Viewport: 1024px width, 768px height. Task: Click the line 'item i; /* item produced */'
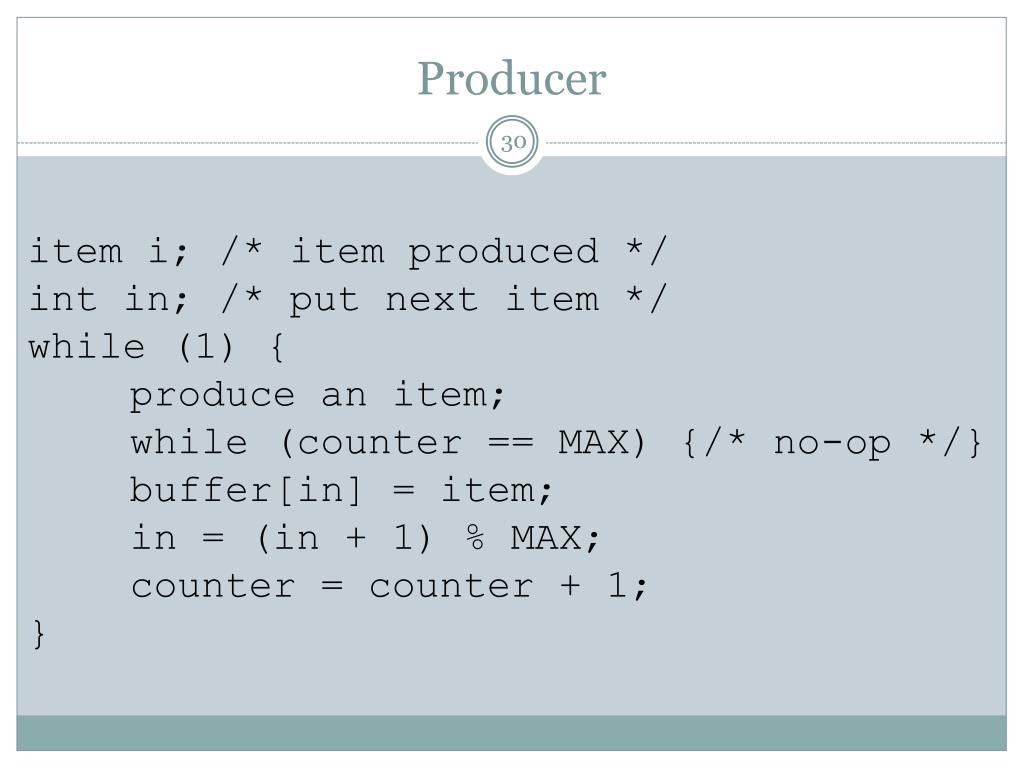(347, 251)
